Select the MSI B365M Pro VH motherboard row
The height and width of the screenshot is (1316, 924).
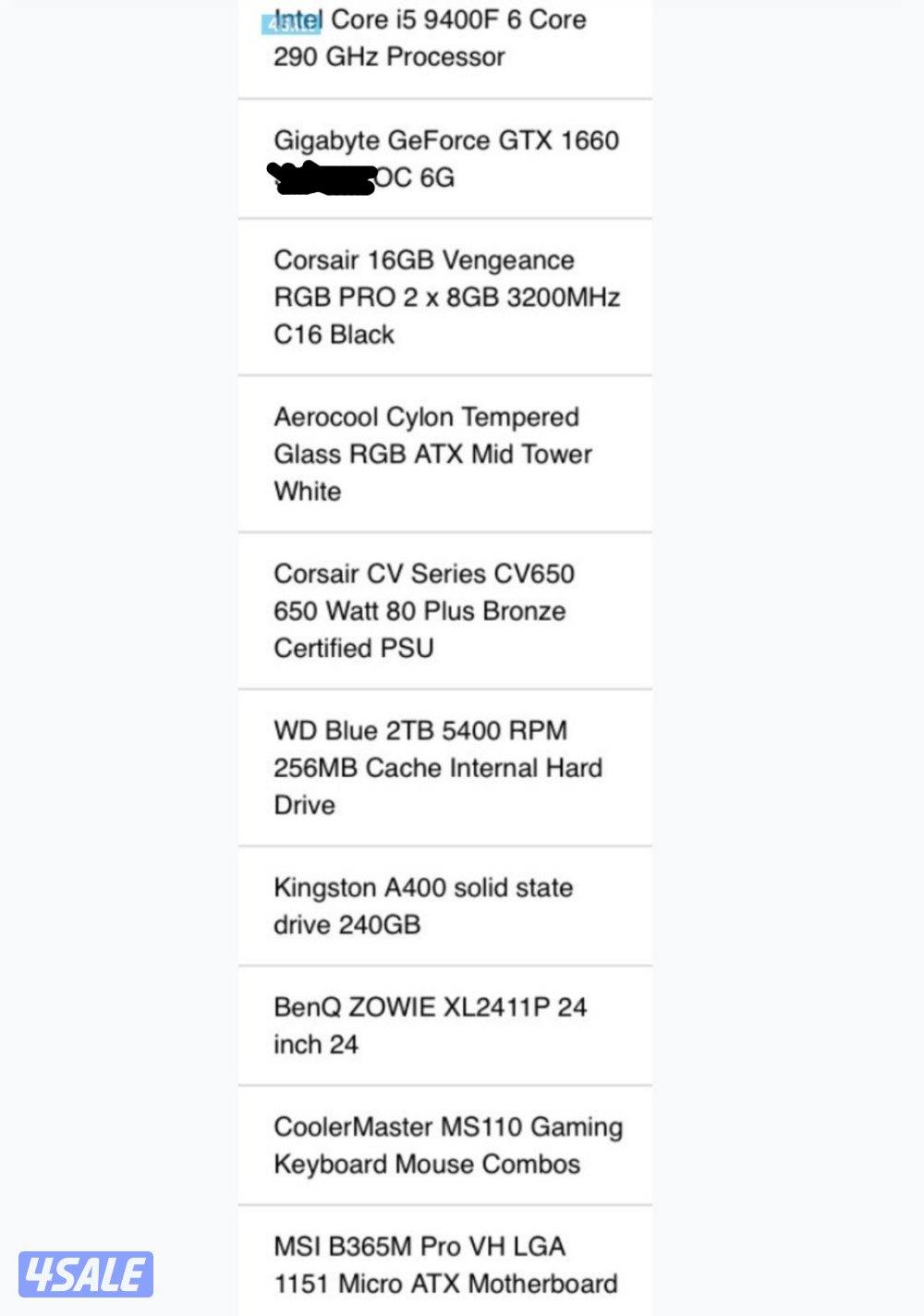(444, 1264)
